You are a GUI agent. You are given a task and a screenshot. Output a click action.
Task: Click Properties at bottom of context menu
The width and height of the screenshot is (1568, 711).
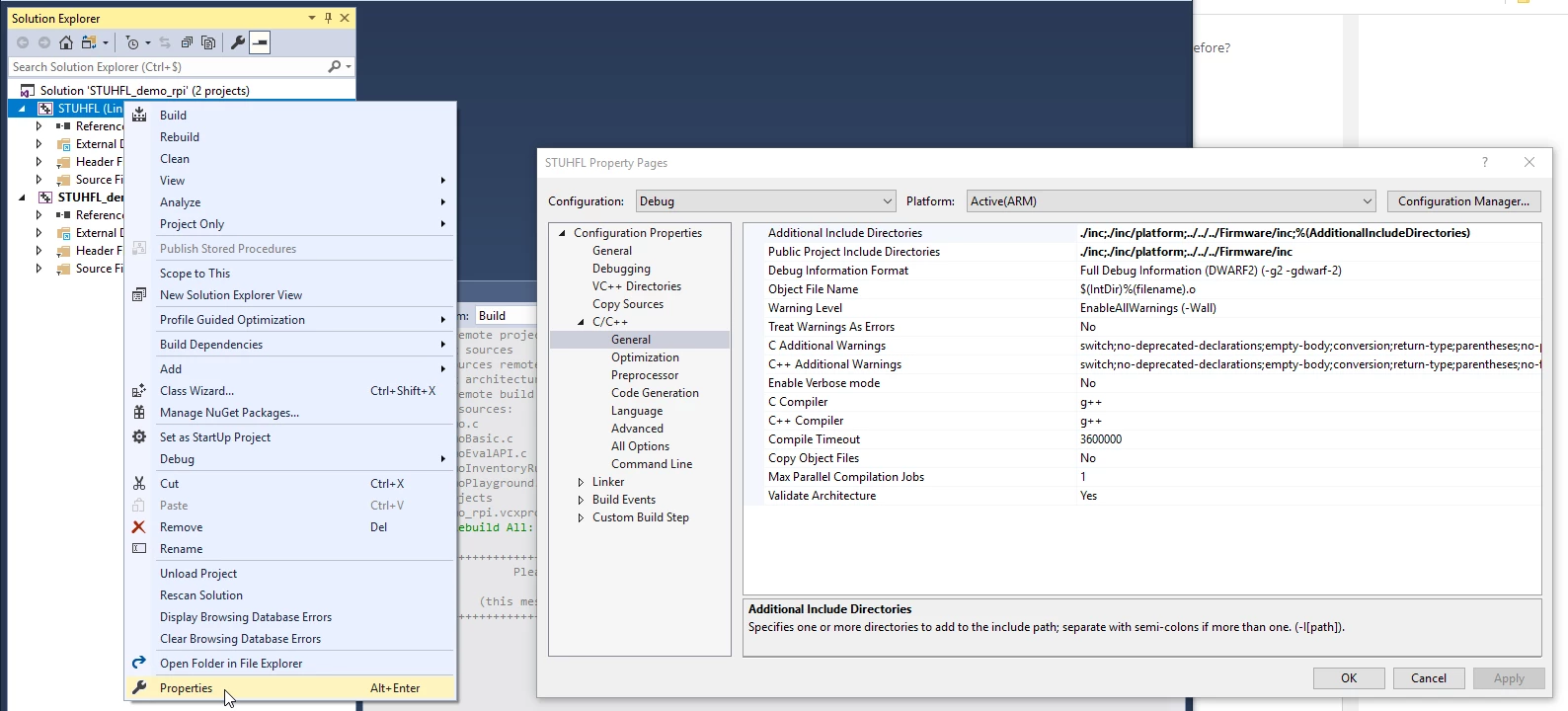(x=290, y=688)
